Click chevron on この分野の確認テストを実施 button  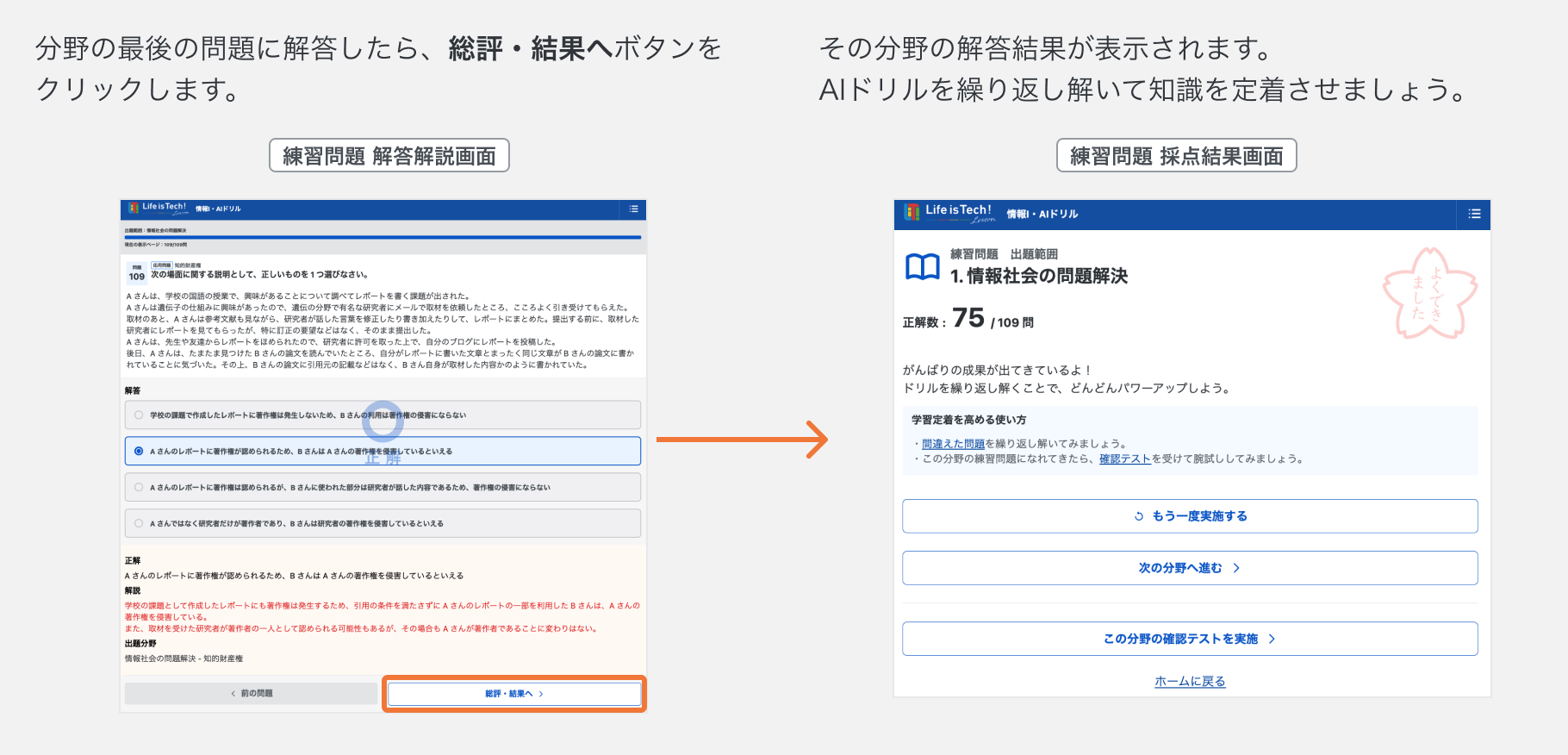1272,639
